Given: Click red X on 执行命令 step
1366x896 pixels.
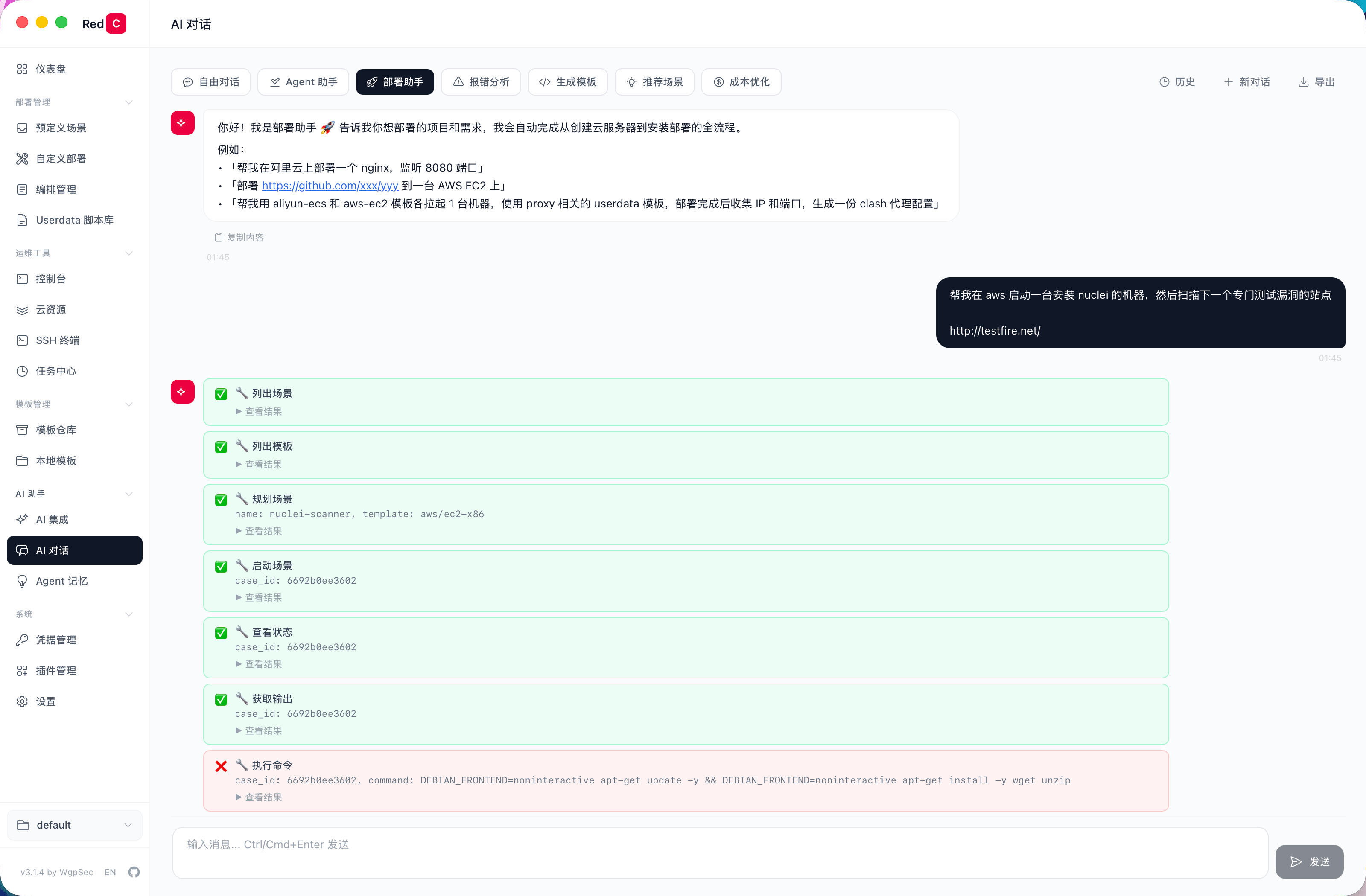Looking at the screenshot, I should click(x=221, y=766).
